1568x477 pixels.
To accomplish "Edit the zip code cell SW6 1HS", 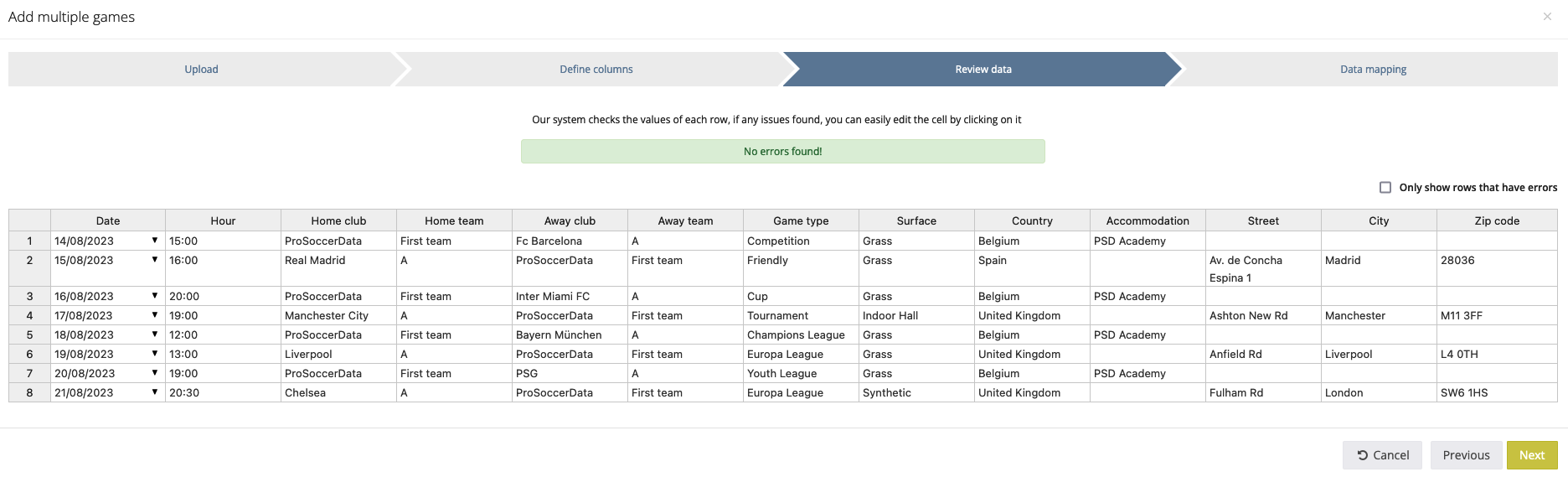I will [1497, 393].
